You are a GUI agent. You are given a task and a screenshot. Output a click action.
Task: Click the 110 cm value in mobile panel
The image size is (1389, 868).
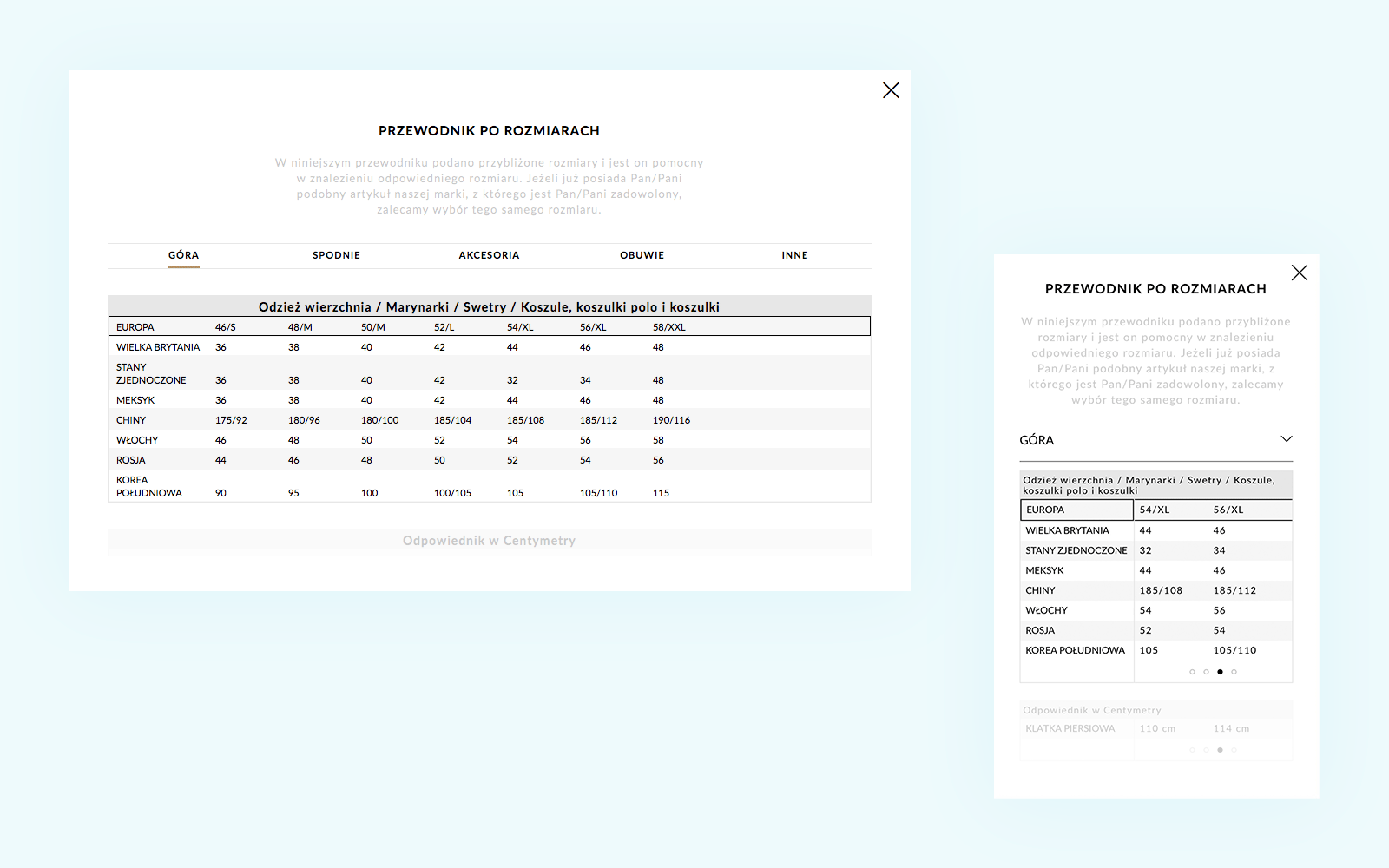pos(1158,728)
